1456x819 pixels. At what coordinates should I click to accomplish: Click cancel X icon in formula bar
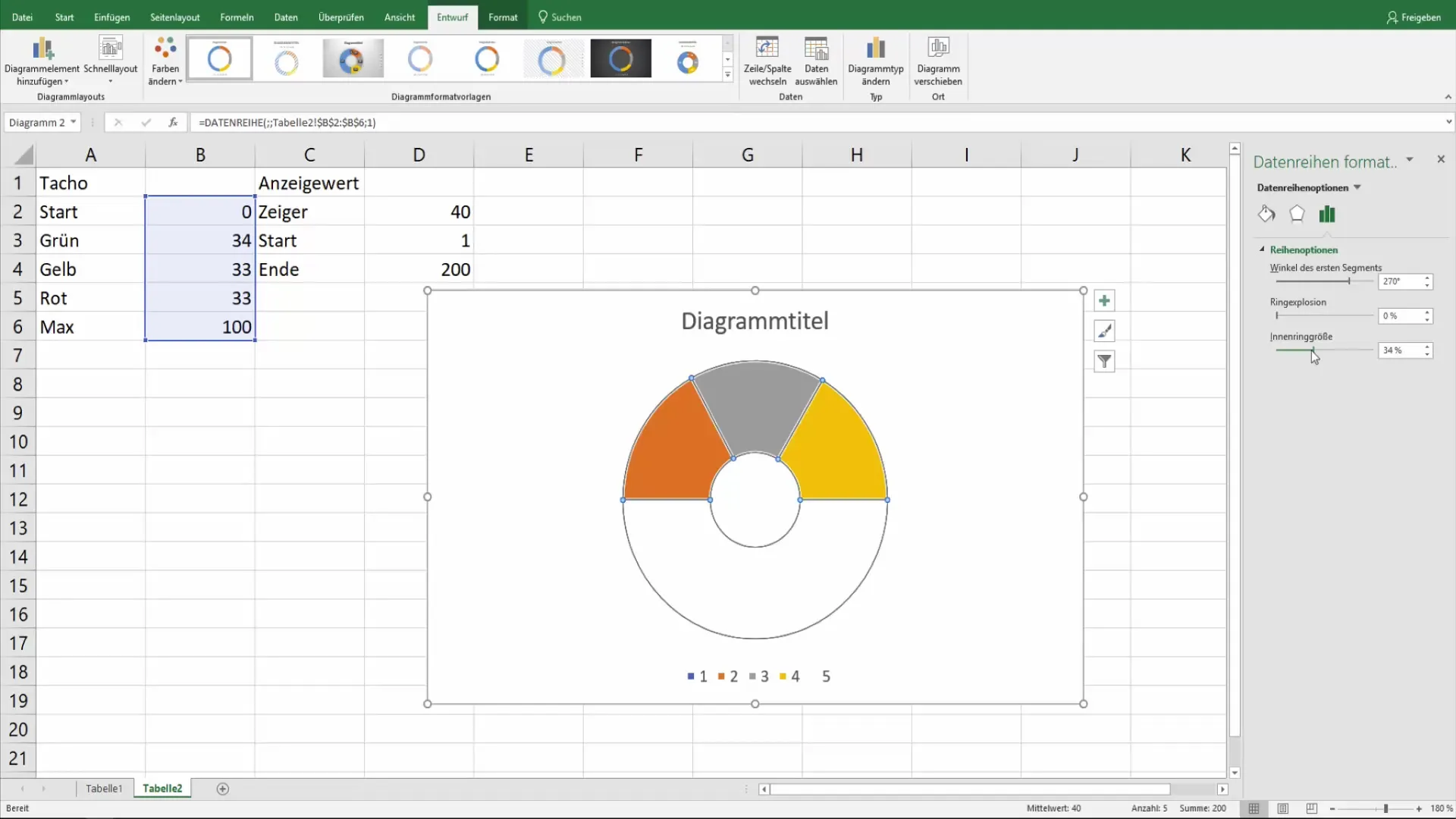pos(118,122)
